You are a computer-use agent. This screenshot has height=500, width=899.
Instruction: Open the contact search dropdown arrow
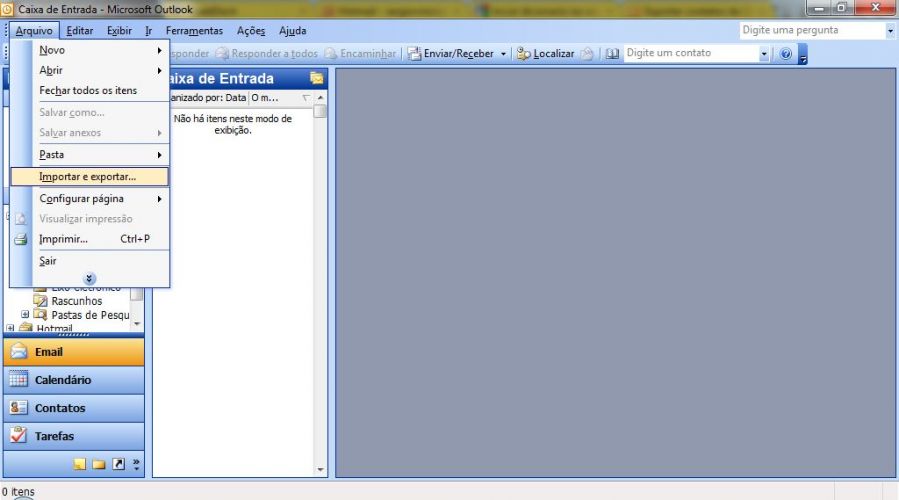click(x=764, y=53)
